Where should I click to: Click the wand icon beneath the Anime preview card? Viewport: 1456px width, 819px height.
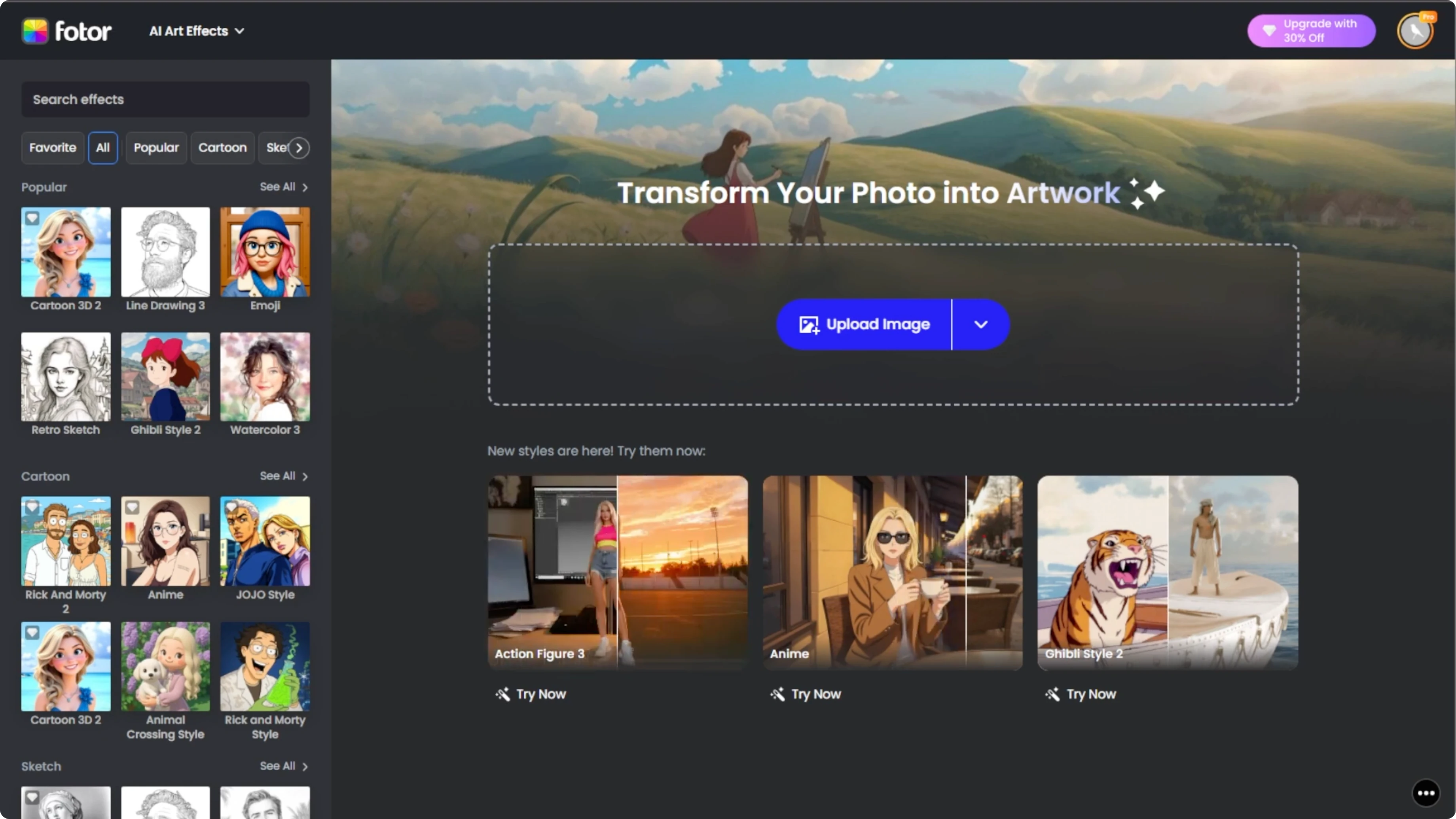tap(777, 694)
